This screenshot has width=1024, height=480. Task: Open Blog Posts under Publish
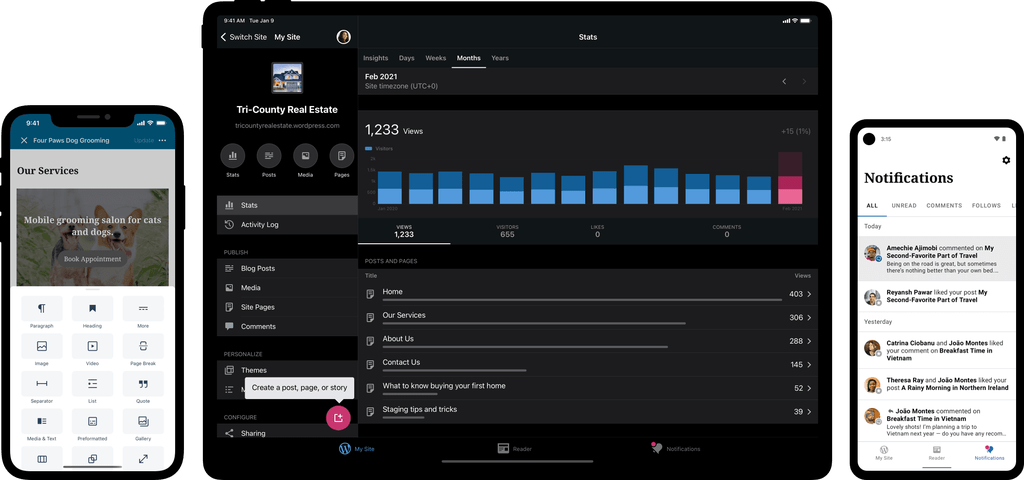pyautogui.click(x=287, y=268)
